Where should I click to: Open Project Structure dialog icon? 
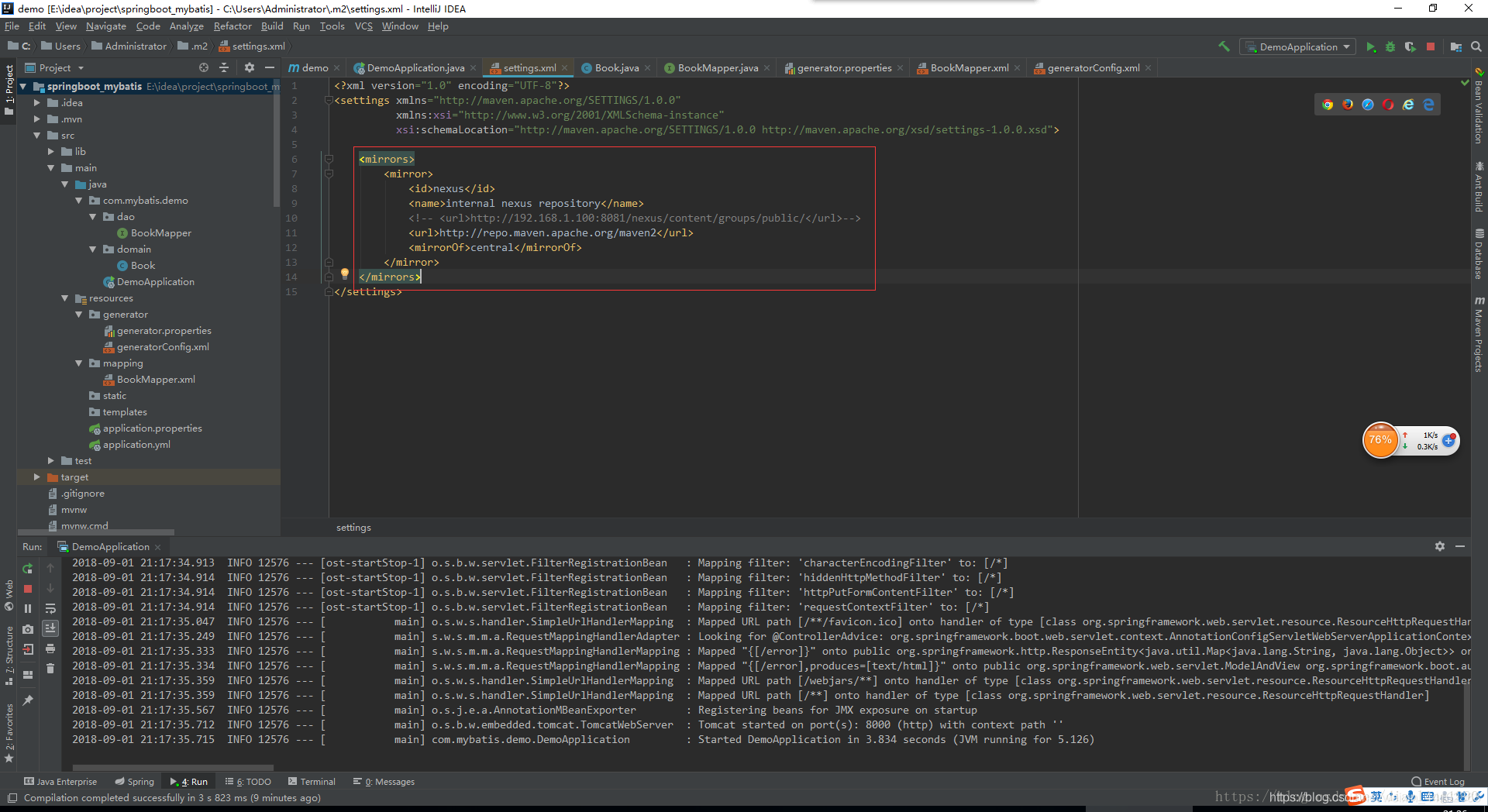1456,47
